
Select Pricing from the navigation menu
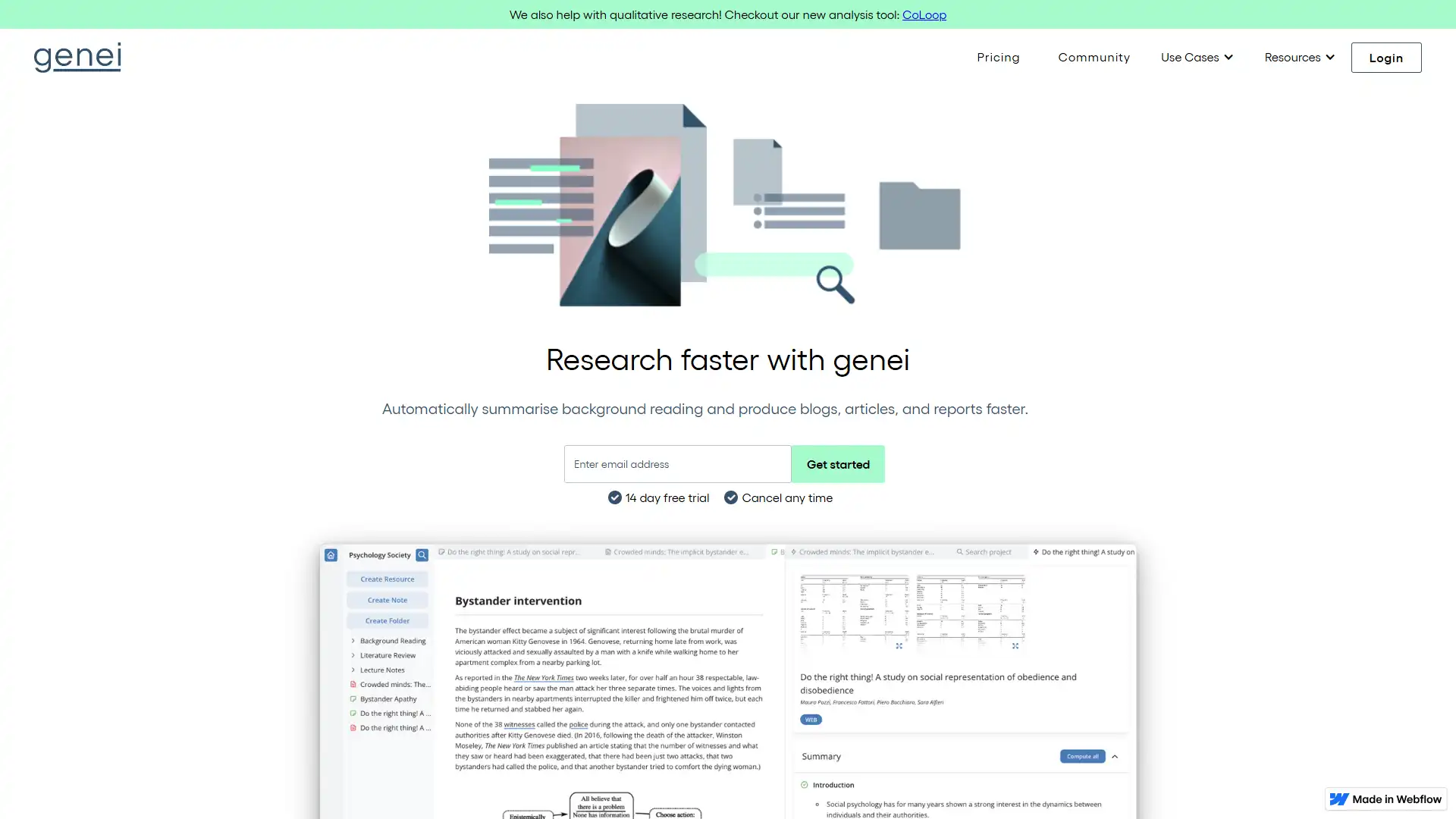(x=998, y=57)
